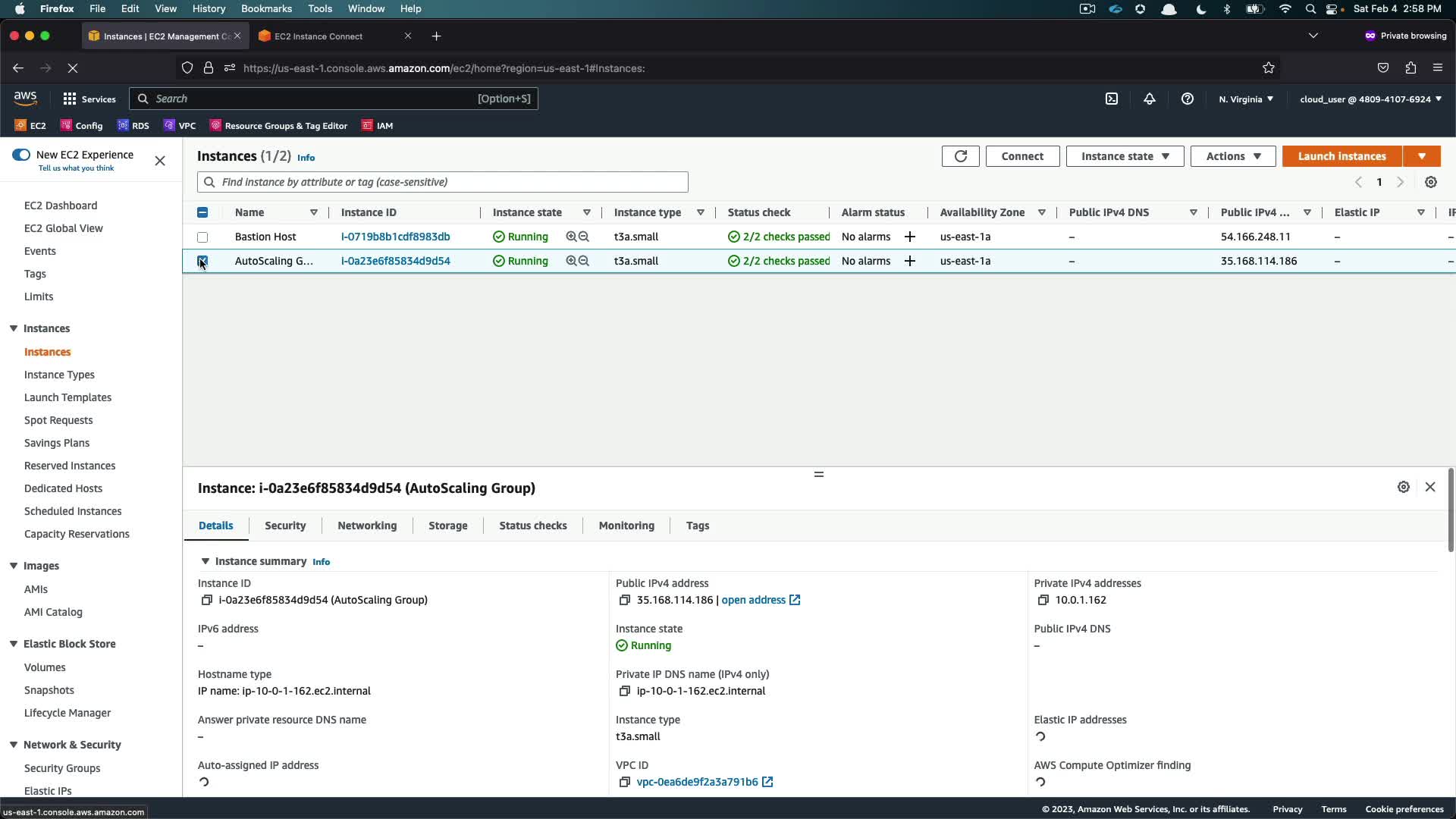The height and width of the screenshot is (819, 1456).
Task: Click the Connect button
Action: click(1021, 156)
